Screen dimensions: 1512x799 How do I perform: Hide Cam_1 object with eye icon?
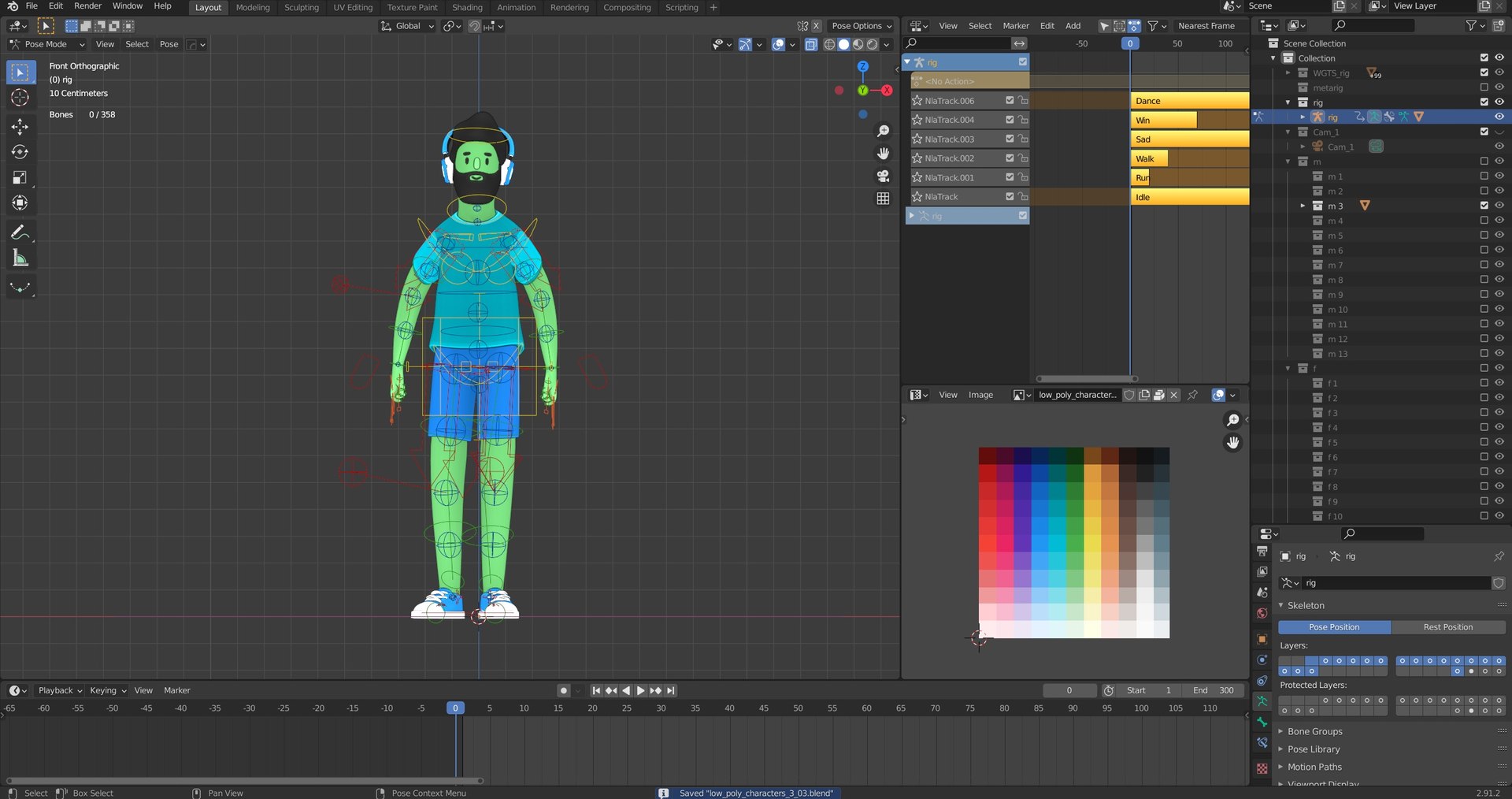pos(1499,147)
